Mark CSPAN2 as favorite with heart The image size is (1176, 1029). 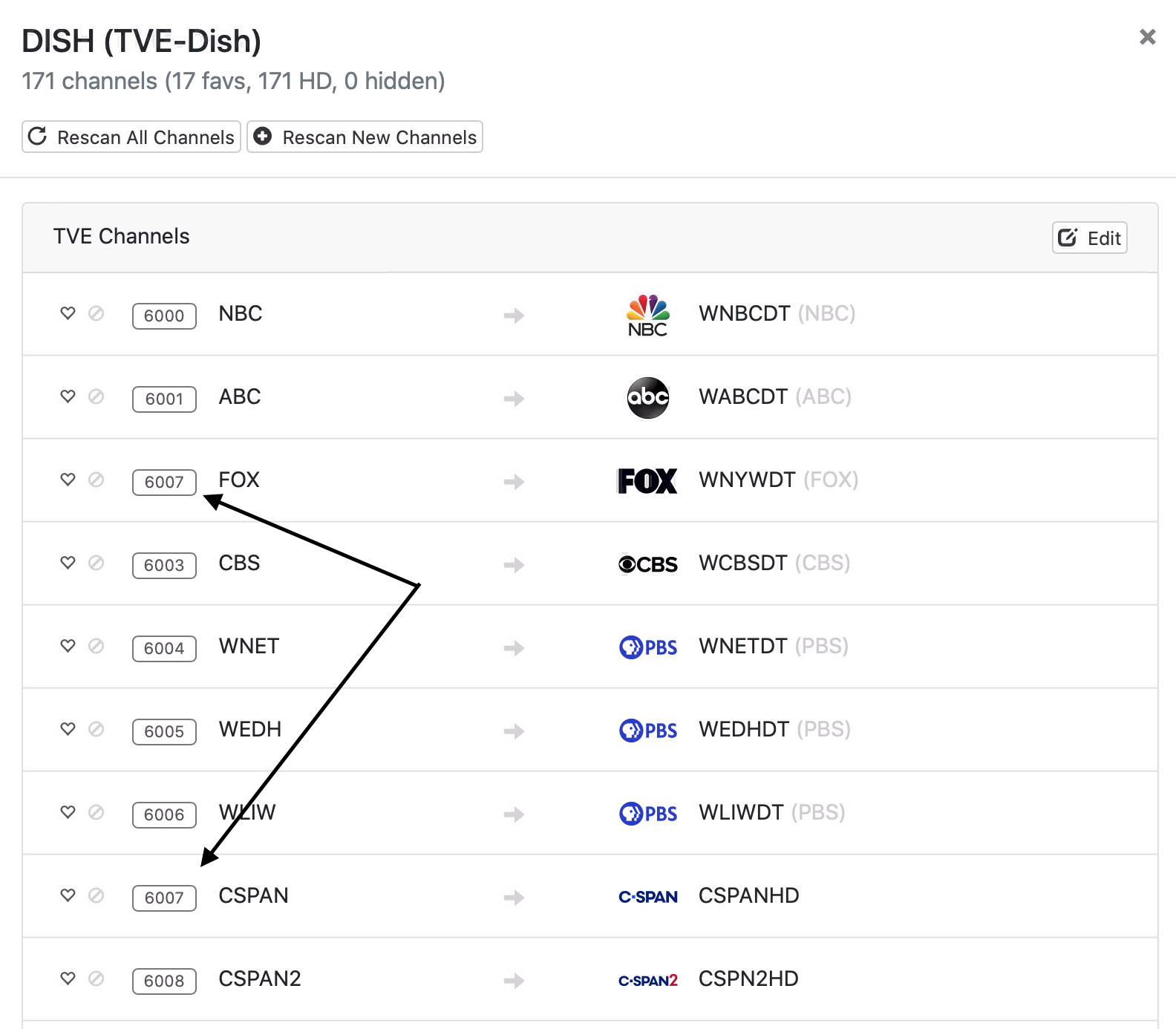(68, 979)
